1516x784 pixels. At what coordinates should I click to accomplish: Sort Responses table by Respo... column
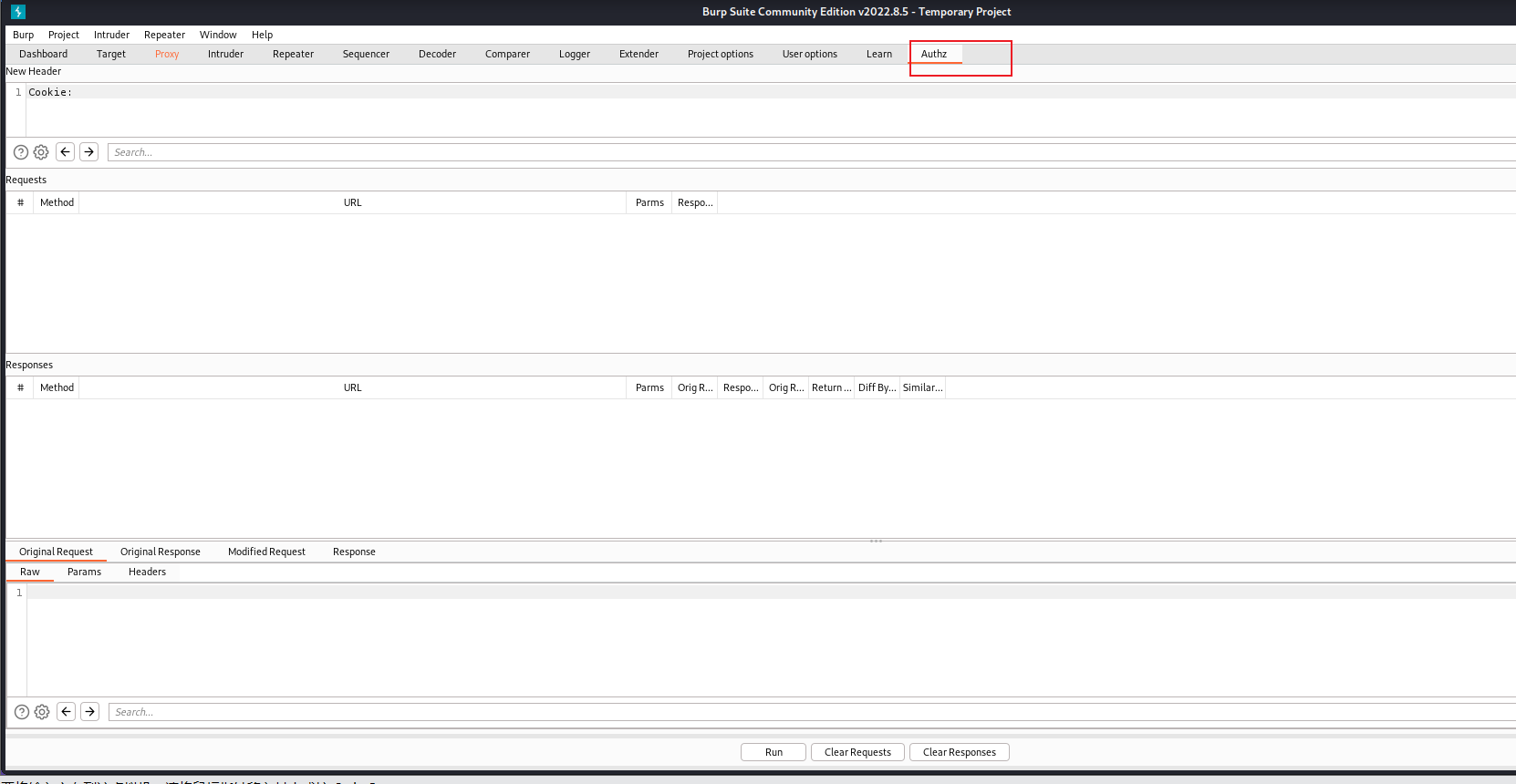pos(741,387)
